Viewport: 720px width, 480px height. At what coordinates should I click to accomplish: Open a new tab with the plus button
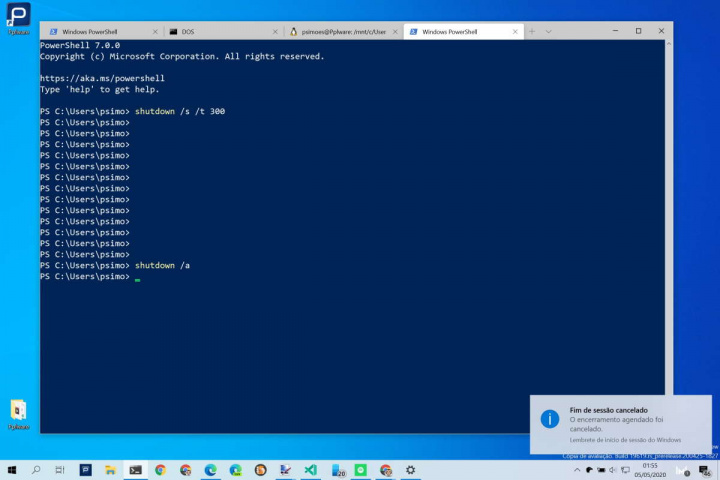pyautogui.click(x=532, y=31)
